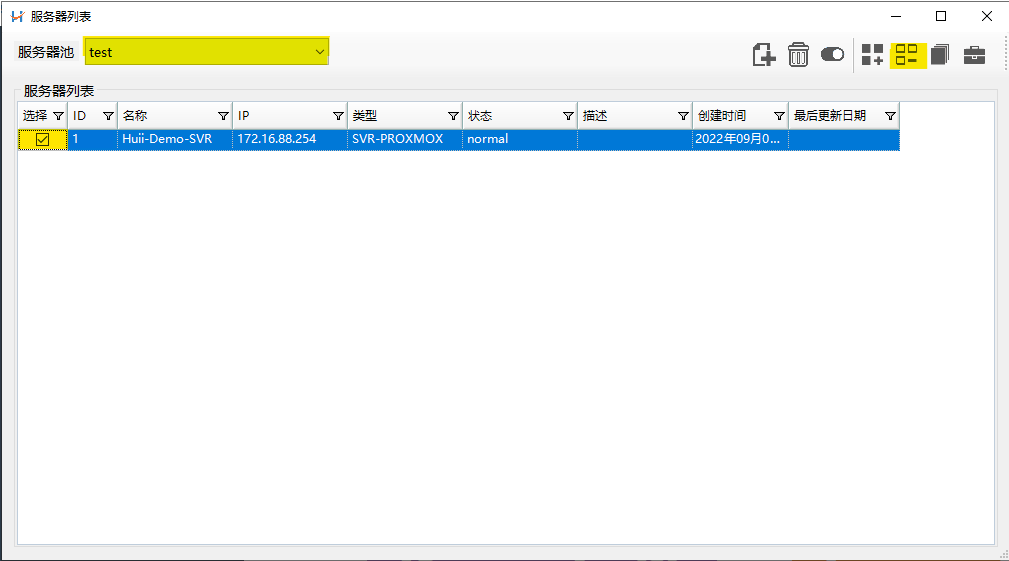Uncheck the Huii-Demo-SVR row checkbox
1009x561 pixels.
(43, 140)
